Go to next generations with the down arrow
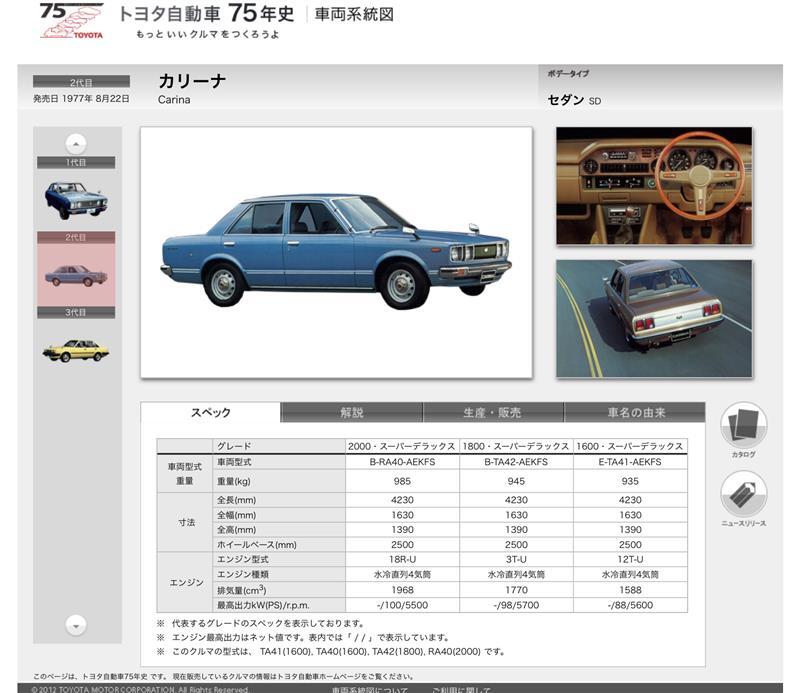The image size is (800, 693). point(76,625)
